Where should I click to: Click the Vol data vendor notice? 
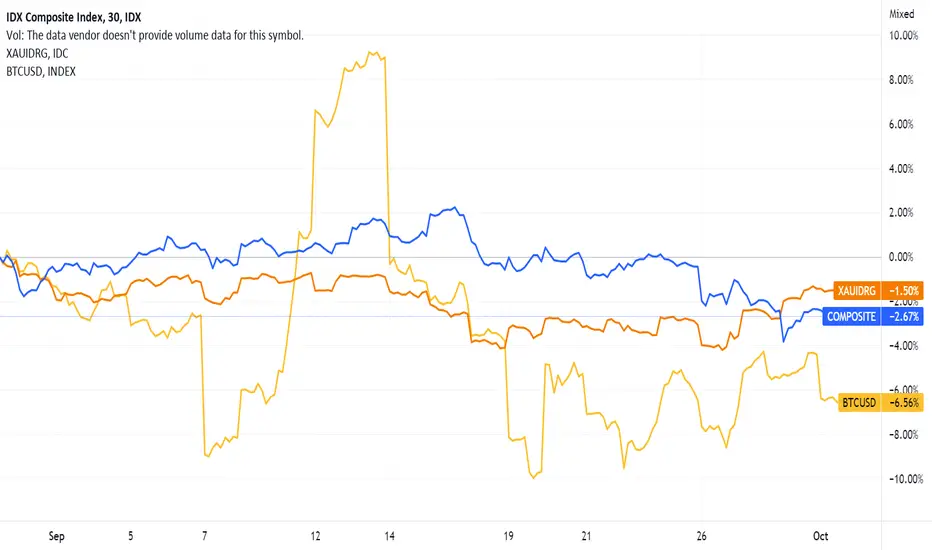pyautogui.click(x=155, y=35)
